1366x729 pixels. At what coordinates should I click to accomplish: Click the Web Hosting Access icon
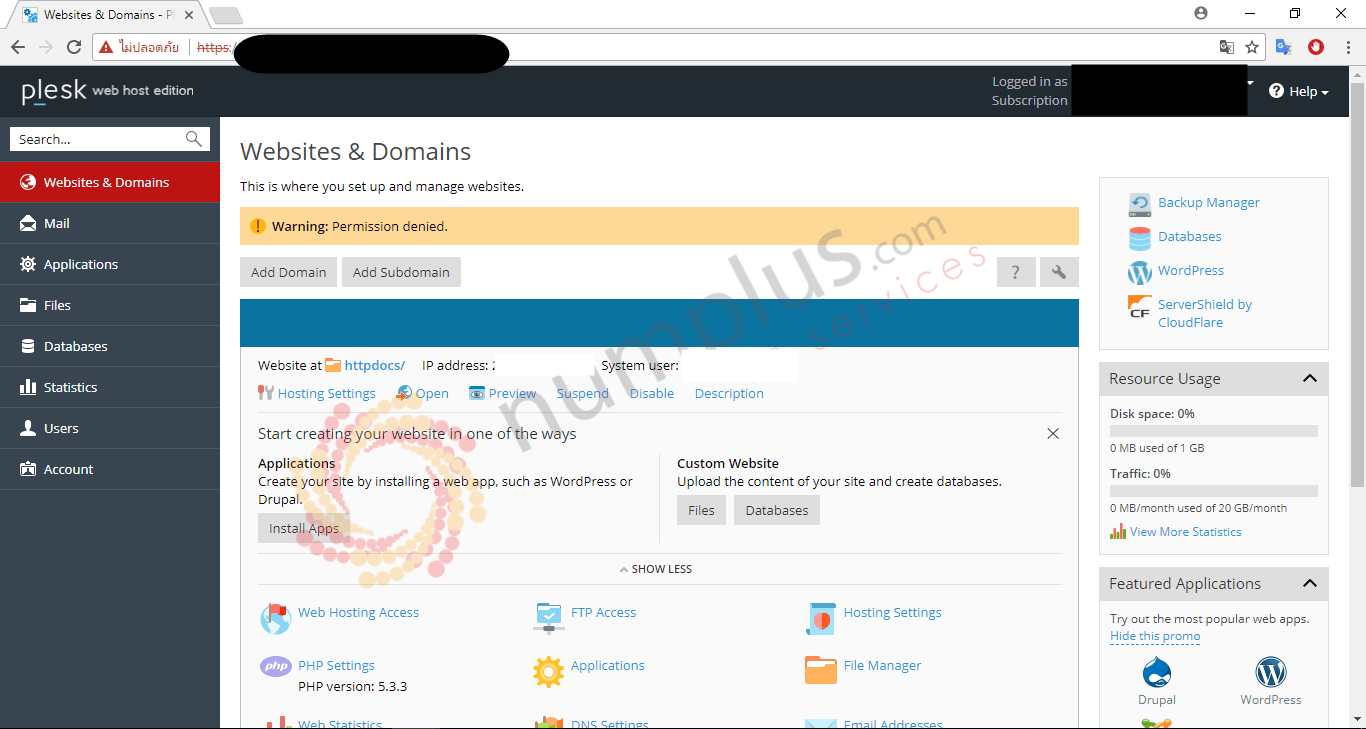[275, 617]
